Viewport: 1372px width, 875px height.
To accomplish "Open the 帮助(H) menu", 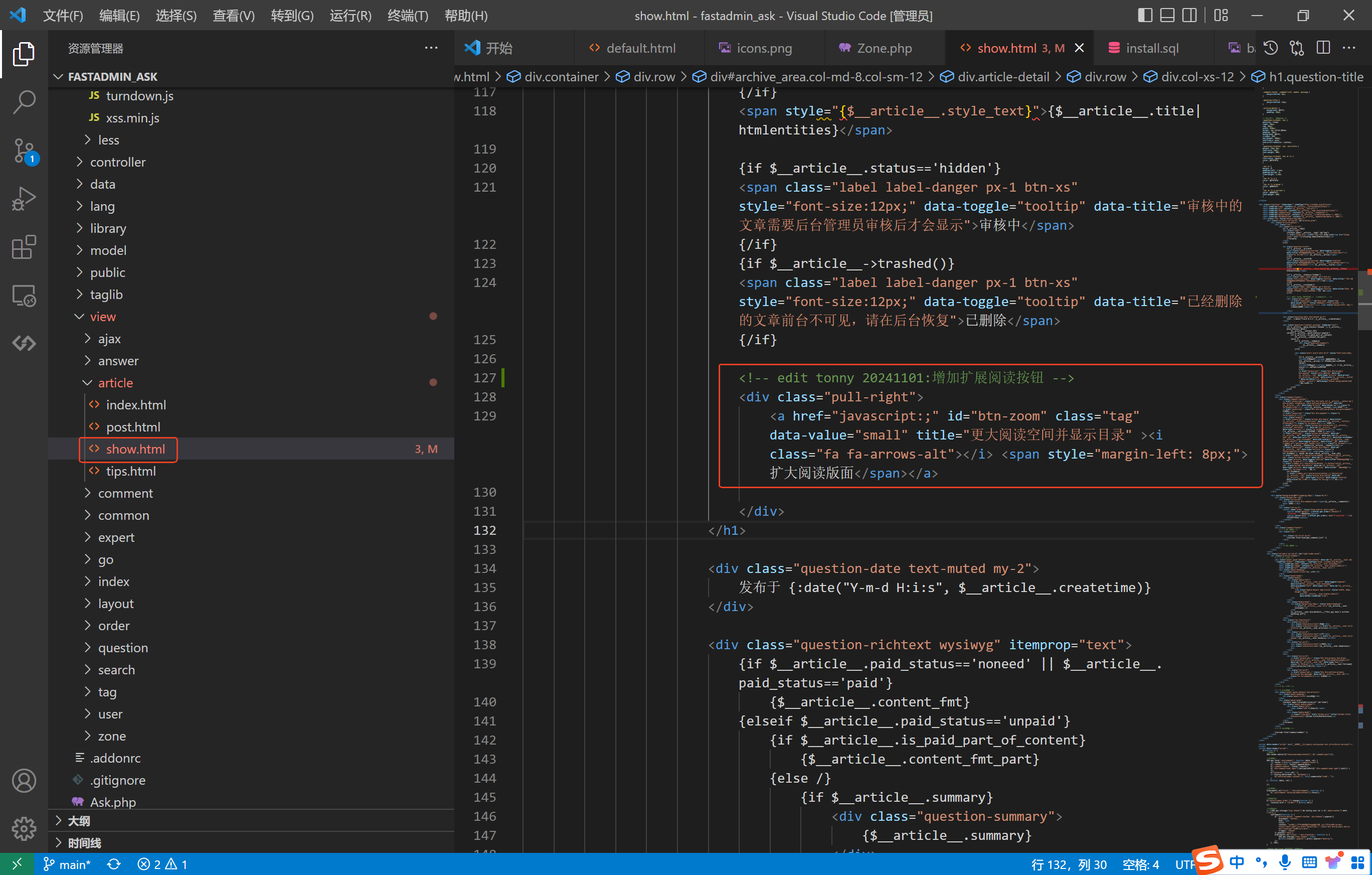I will tap(465, 16).
